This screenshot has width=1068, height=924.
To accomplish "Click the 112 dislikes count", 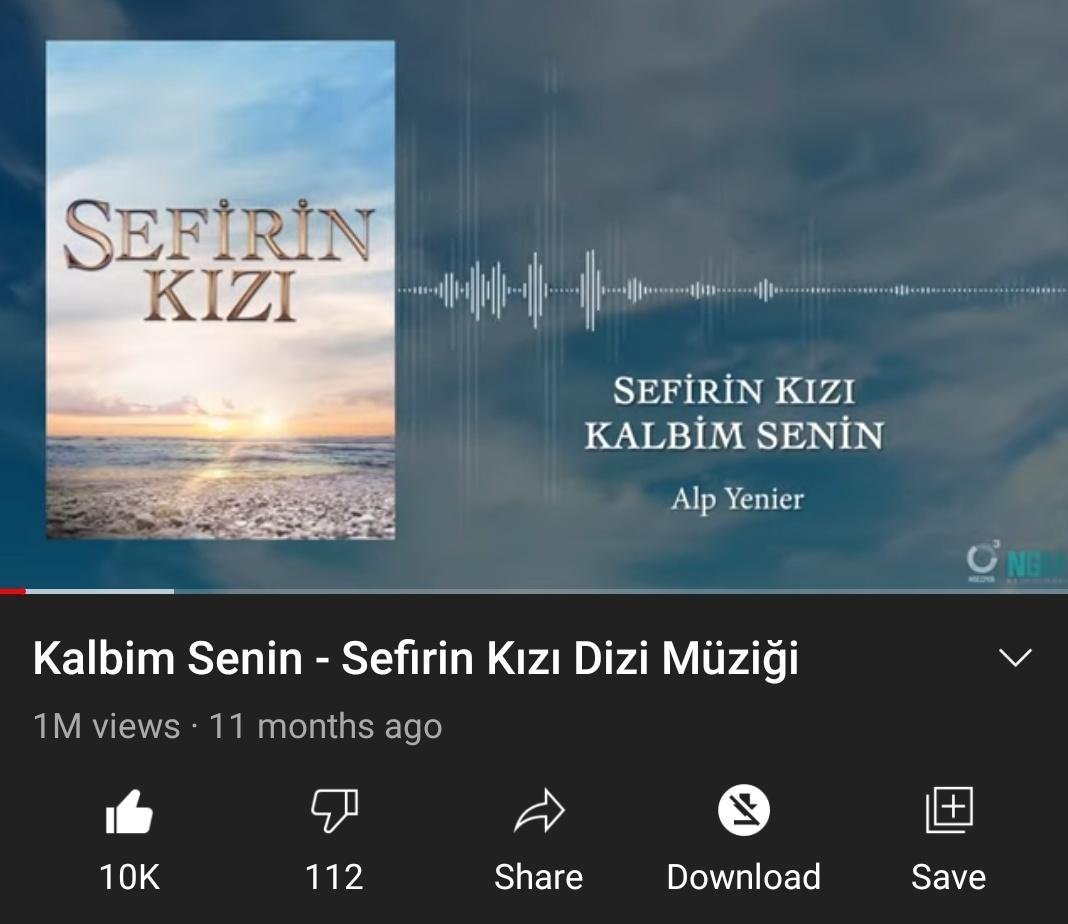I will point(334,877).
